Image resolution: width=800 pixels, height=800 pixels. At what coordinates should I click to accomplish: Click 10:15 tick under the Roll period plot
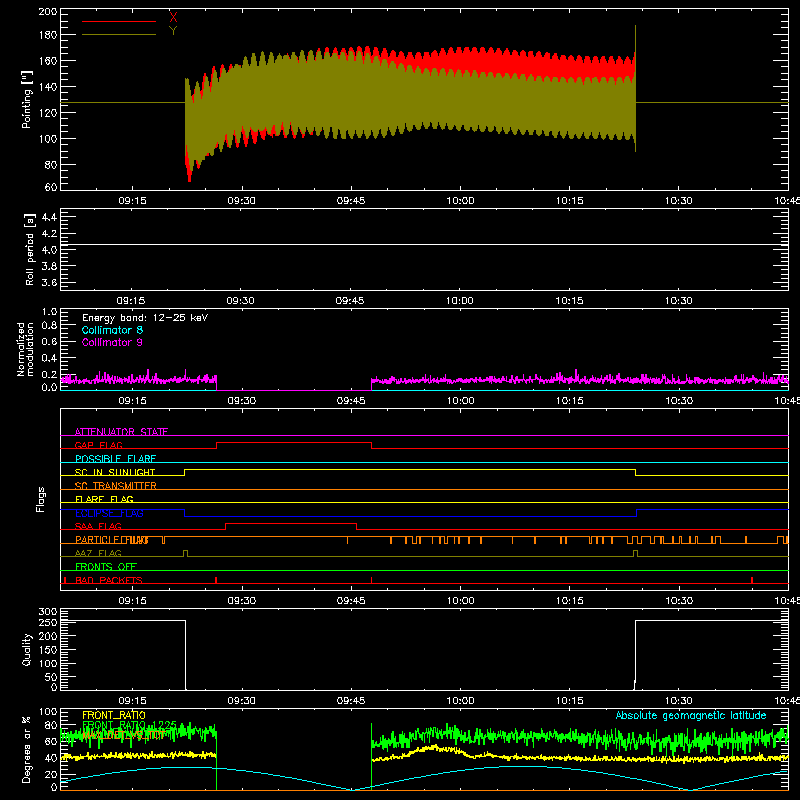click(x=569, y=301)
